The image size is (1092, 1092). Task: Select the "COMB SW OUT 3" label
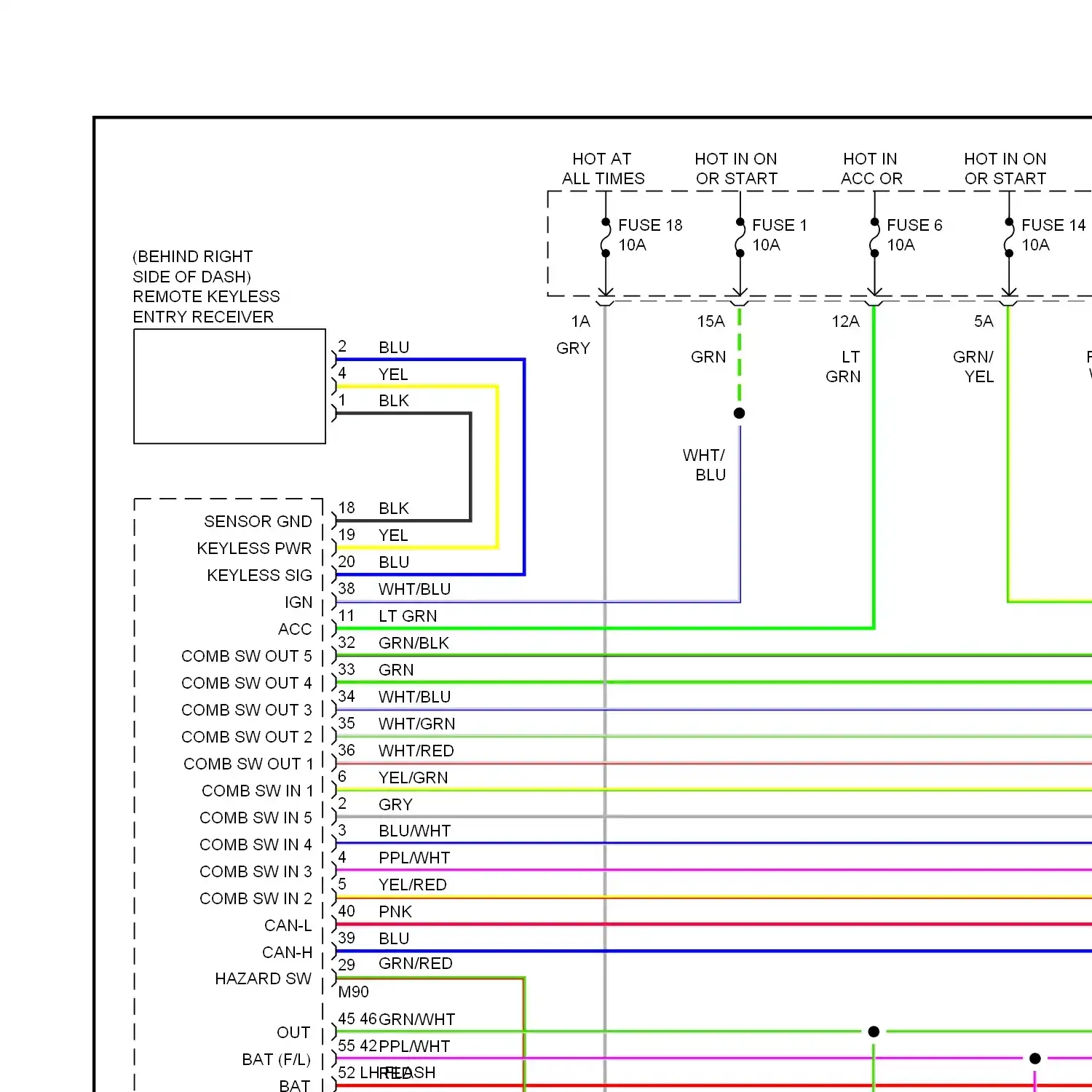coord(247,711)
